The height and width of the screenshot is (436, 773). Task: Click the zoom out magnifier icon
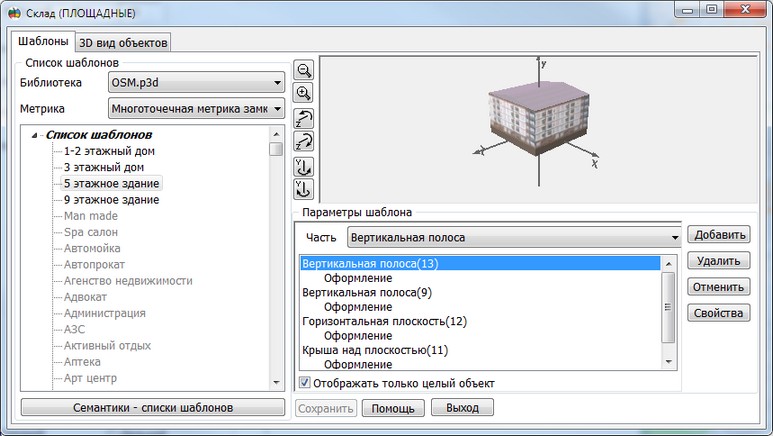pos(304,70)
